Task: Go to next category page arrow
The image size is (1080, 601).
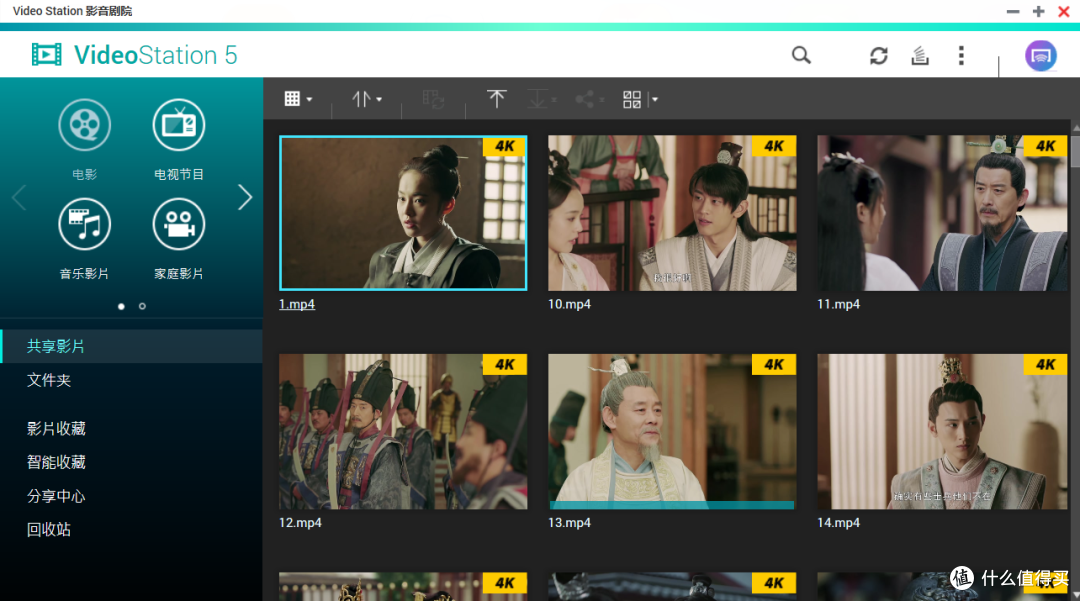Action: coord(245,198)
